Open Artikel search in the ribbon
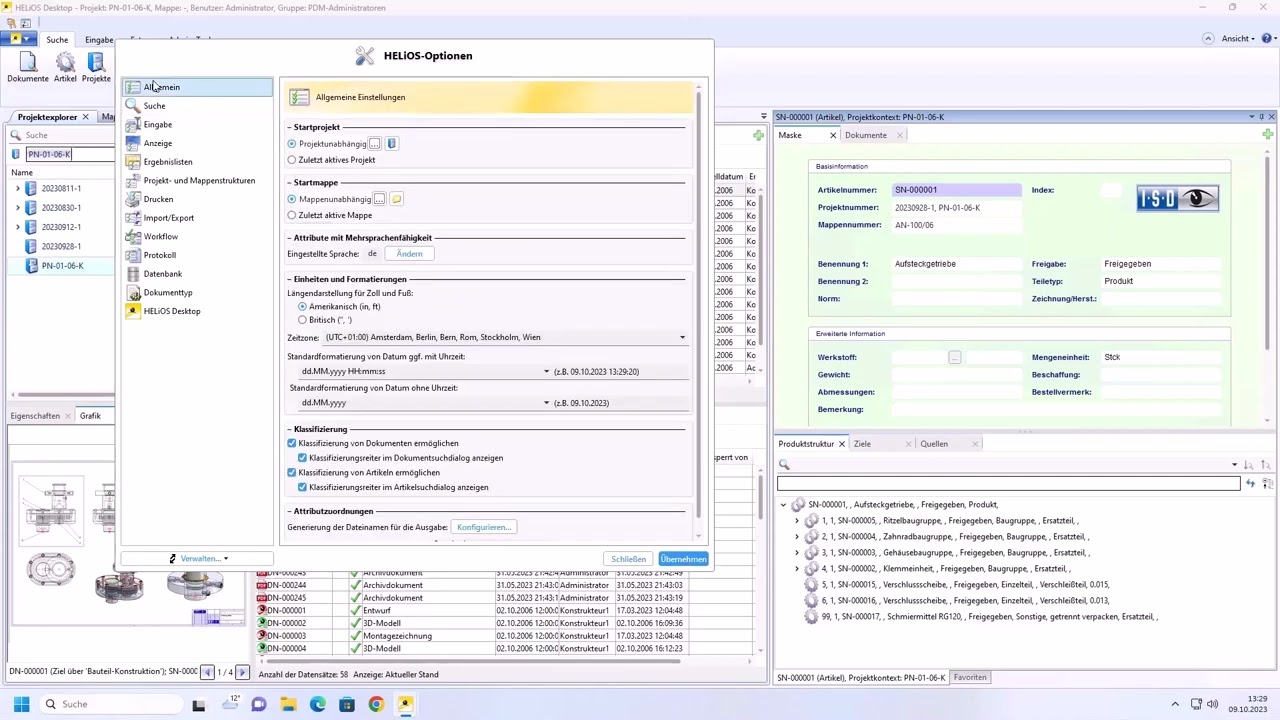 (65, 68)
